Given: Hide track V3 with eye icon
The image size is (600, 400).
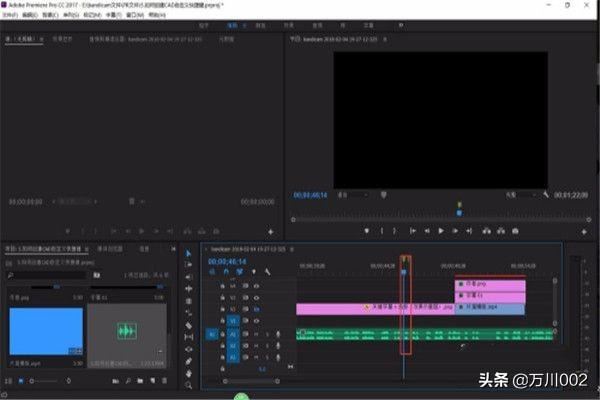Looking at the screenshot, I should tap(256, 297).
